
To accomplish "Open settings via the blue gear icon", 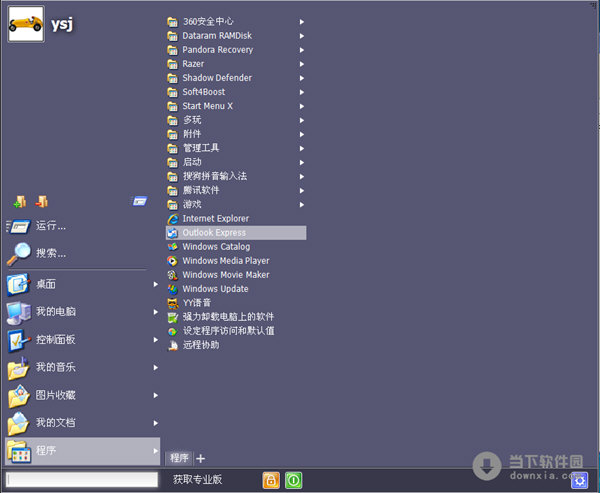I will pos(579,480).
